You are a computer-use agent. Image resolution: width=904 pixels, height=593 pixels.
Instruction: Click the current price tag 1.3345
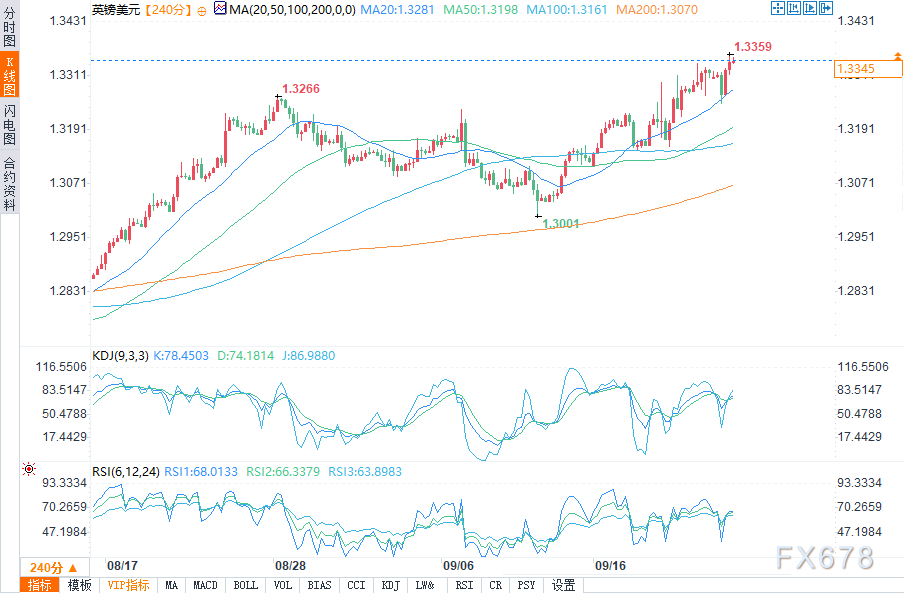click(x=857, y=68)
